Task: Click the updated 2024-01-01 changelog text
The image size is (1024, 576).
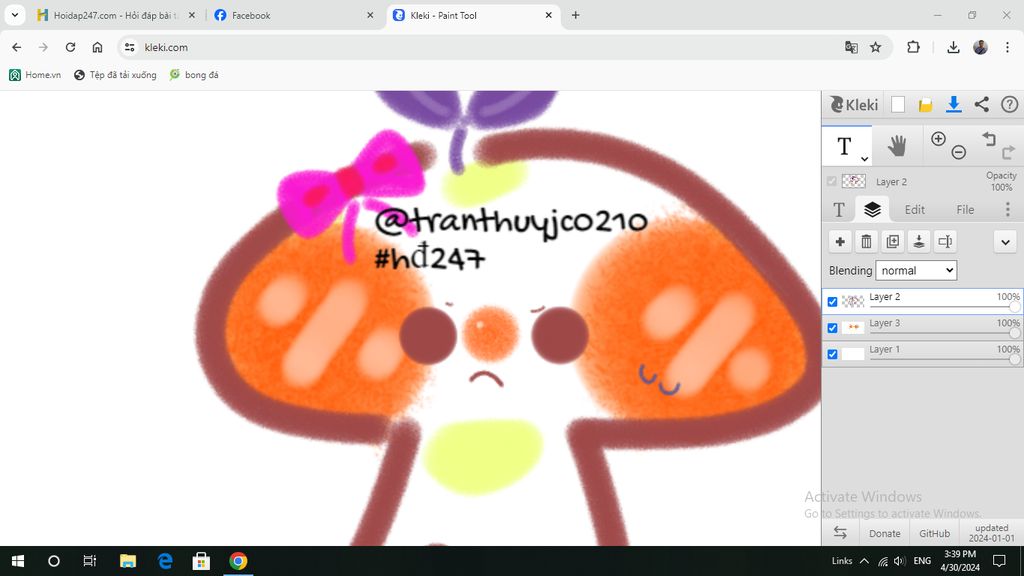Action: [991, 533]
